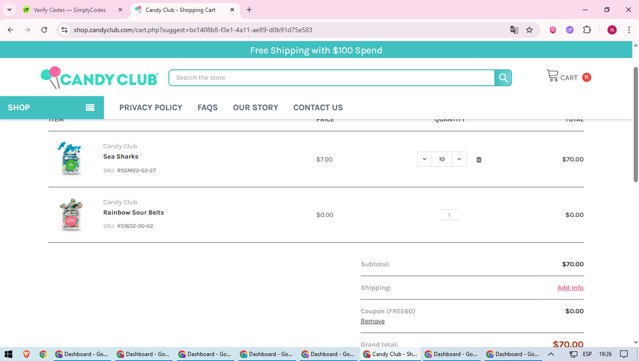Close the Candy Club Shopping Cart tab
The height and width of the screenshot is (361, 639).
[x=232, y=10]
